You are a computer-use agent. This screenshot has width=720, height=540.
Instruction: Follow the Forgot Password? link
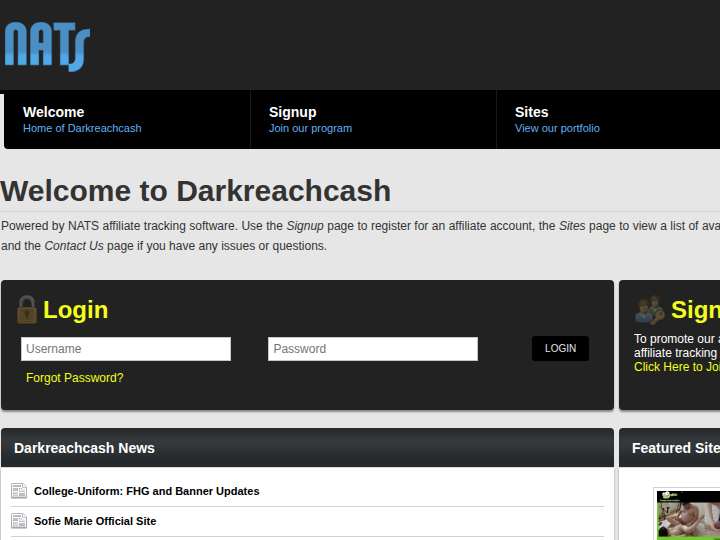pyautogui.click(x=75, y=378)
